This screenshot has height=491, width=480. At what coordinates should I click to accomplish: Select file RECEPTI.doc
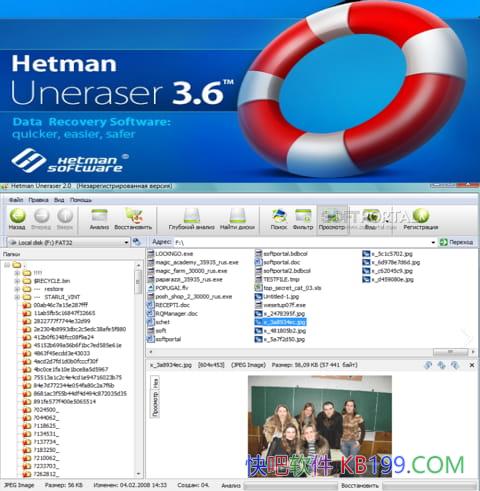click(x=172, y=305)
